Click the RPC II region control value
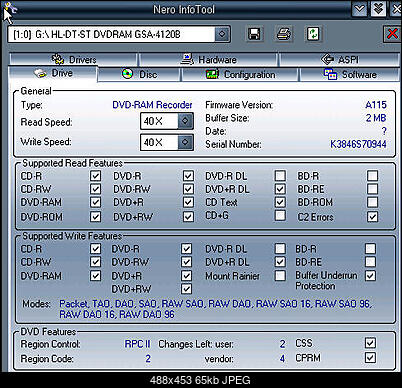The image size is (402, 388). tap(137, 344)
